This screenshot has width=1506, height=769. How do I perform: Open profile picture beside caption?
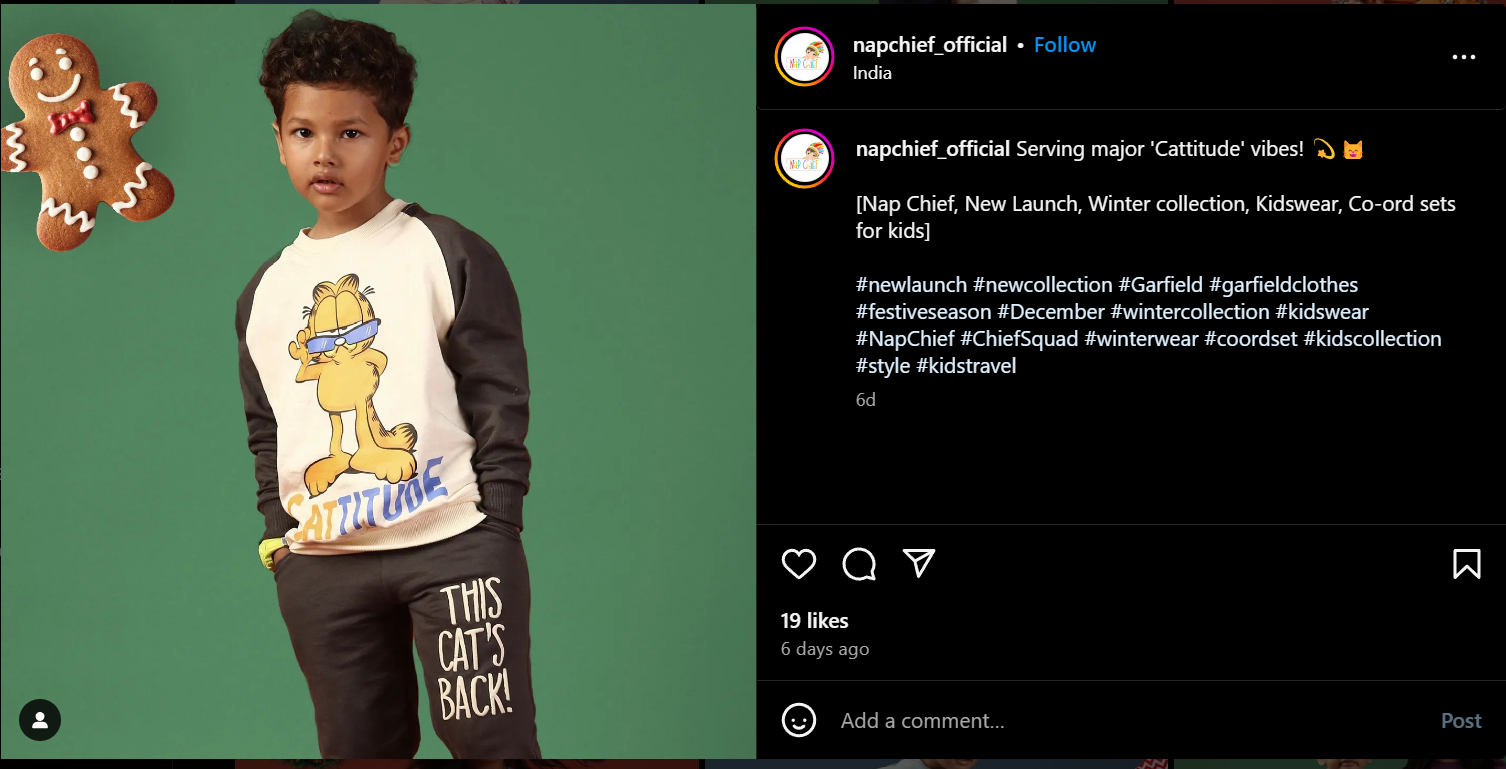(x=804, y=159)
